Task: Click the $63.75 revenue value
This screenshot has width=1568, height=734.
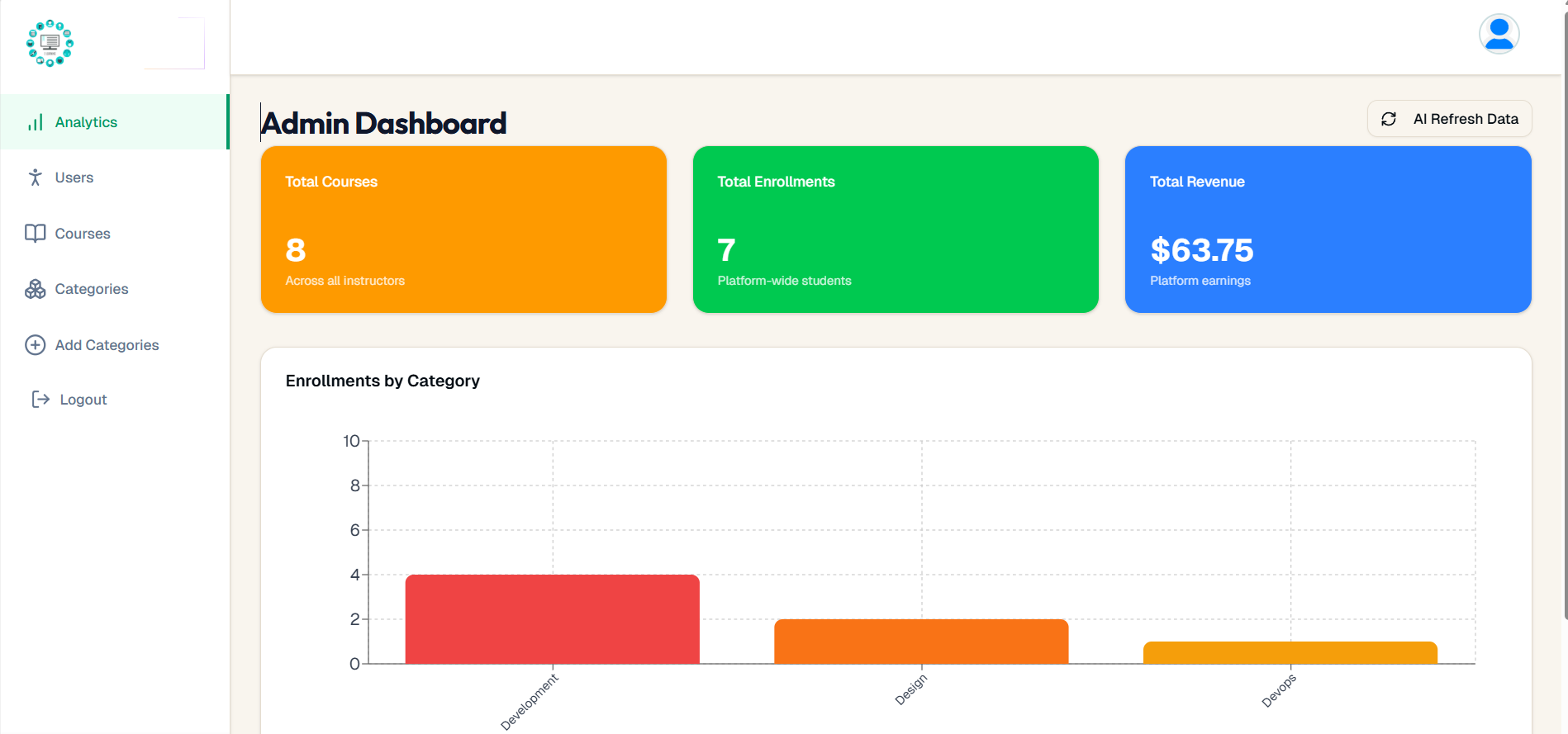Action: (x=1202, y=250)
